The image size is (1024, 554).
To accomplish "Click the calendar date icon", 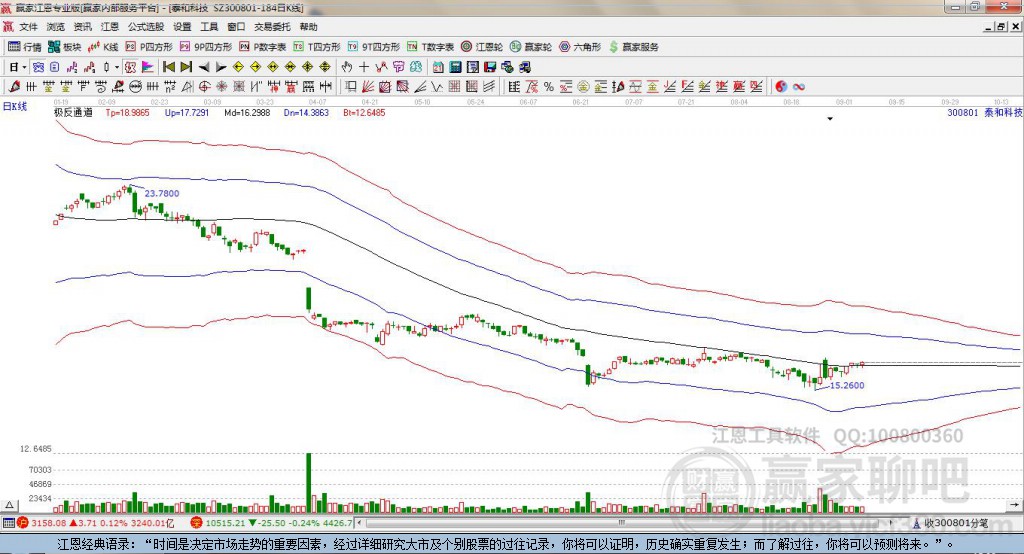I will coord(438,67).
